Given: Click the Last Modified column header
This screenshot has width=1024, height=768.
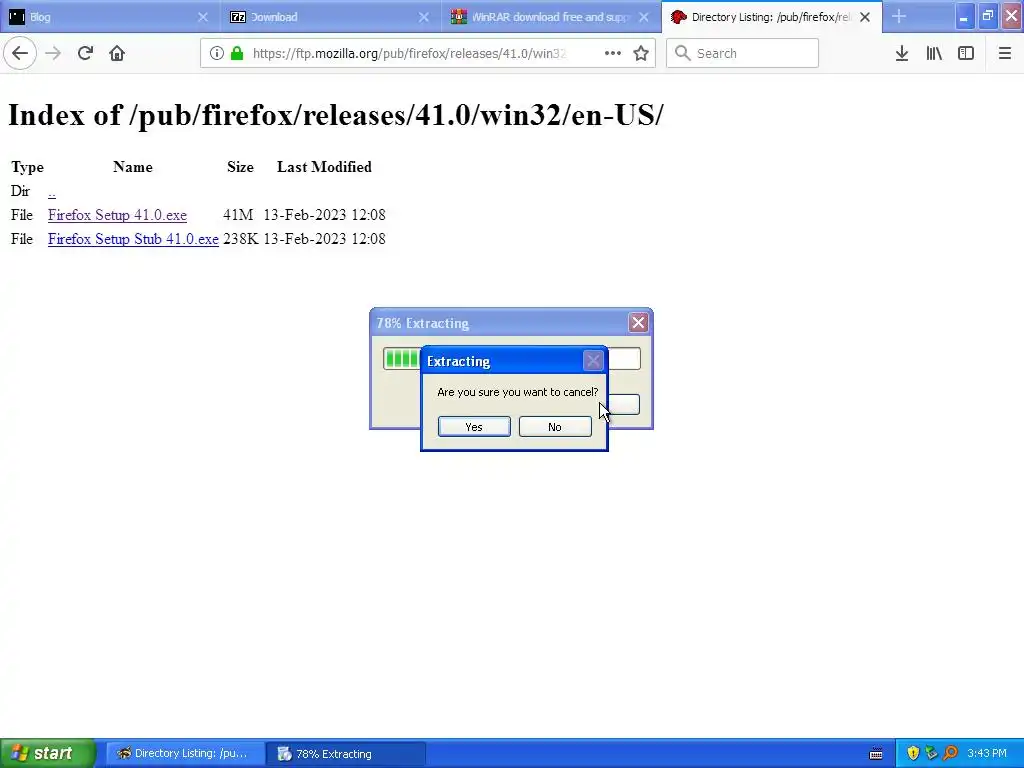Looking at the screenshot, I should pos(325,167).
